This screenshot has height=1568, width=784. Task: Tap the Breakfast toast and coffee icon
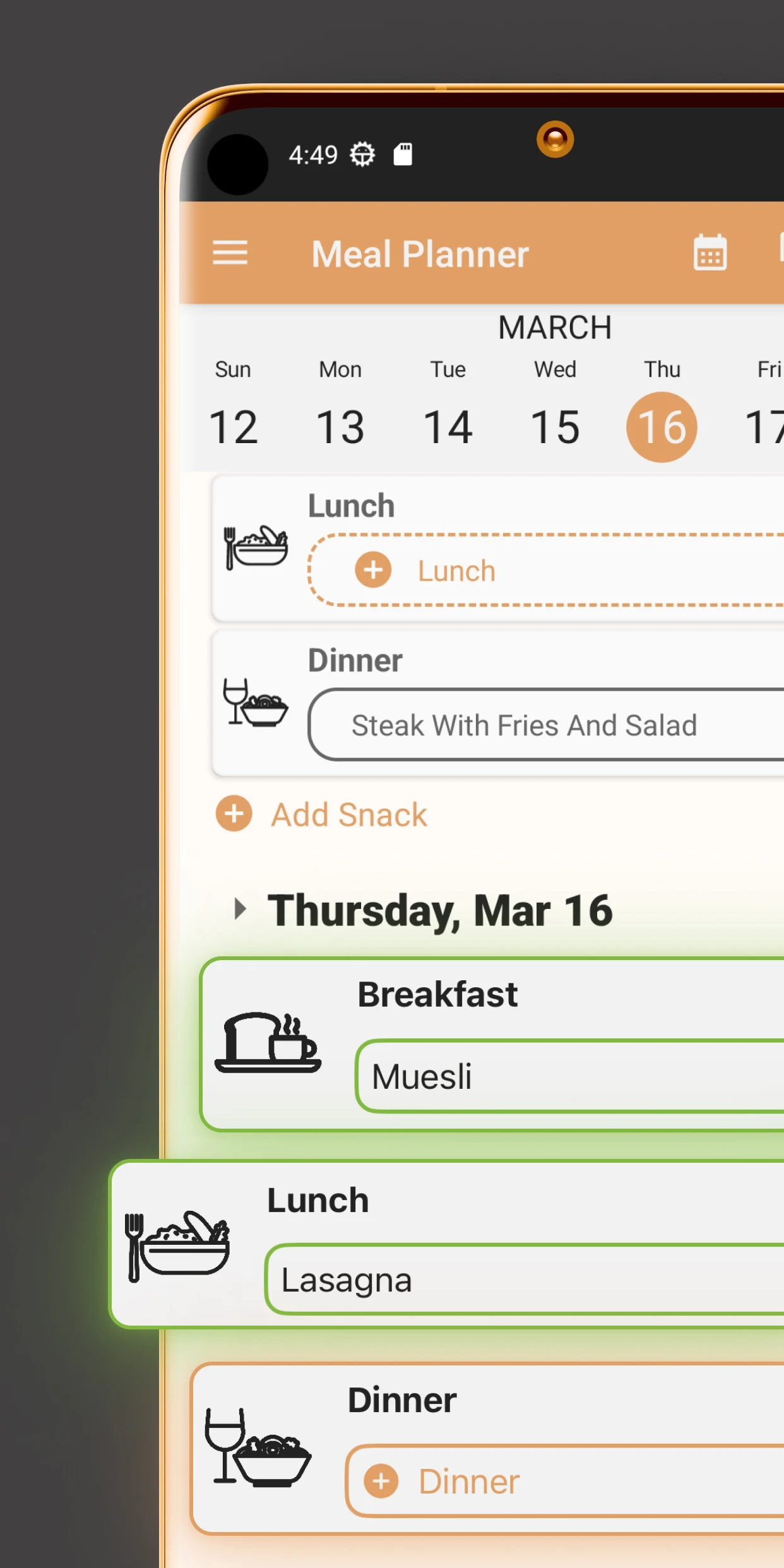pyautogui.click(x=268, y=1042)
